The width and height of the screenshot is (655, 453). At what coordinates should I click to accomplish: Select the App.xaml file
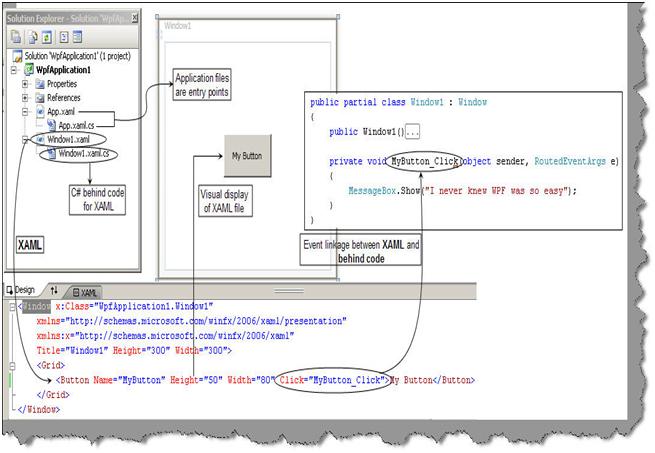61,112
